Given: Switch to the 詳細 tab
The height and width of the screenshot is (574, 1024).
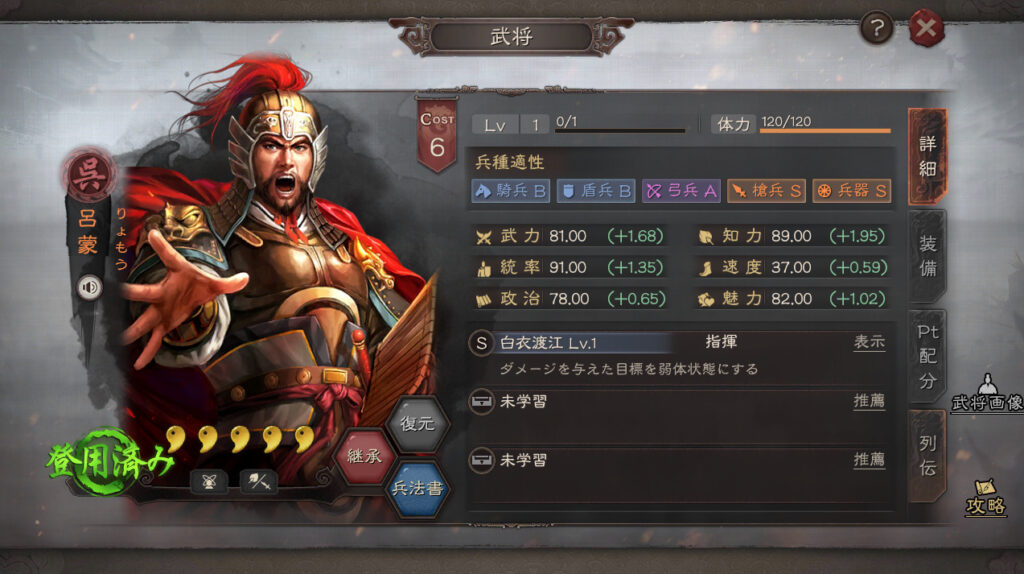Looking at the screenshot, I should point(927,157).
